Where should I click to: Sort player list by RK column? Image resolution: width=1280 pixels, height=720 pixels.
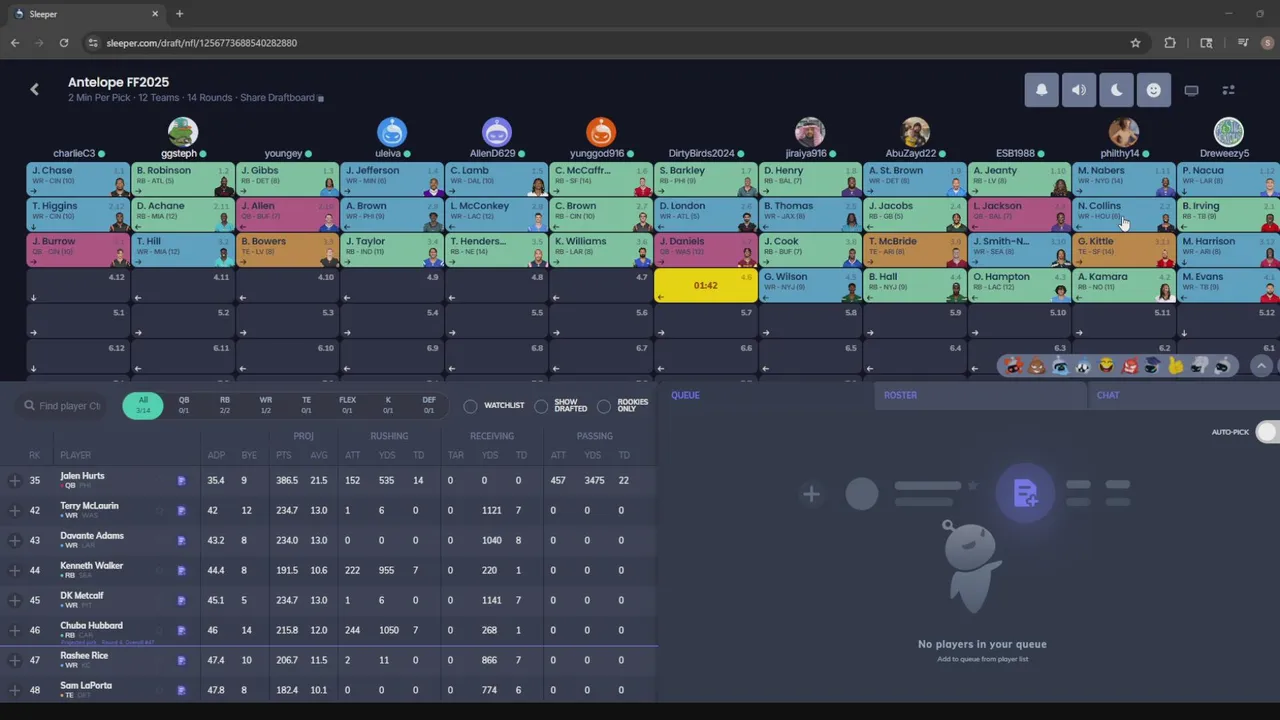[35, 455]
